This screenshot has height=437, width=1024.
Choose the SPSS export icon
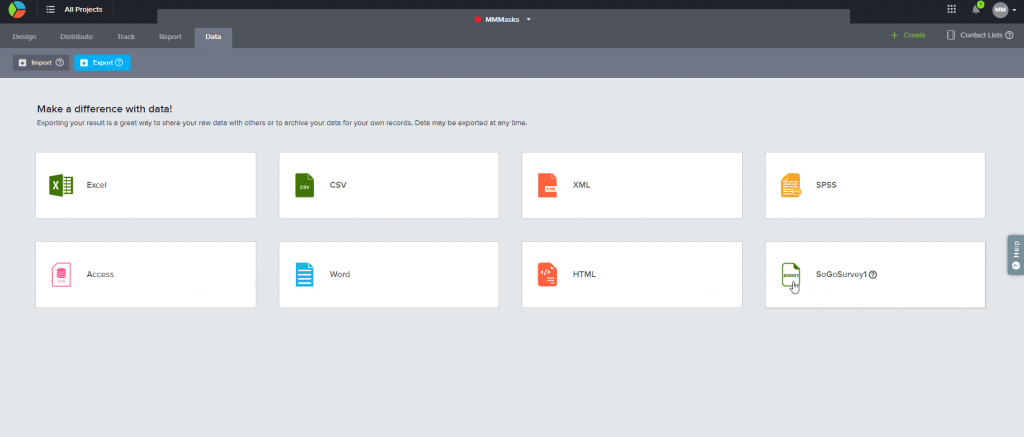(x=791, y=185)
